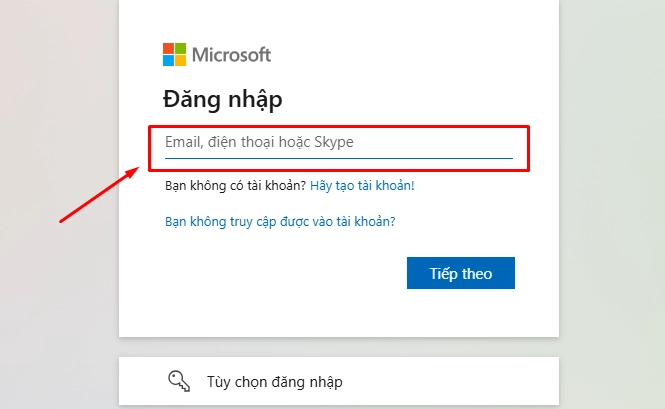This screenshot has height=409, width=665.
Task: Click the key icon for sign-in options
Action: coord(179,381)
